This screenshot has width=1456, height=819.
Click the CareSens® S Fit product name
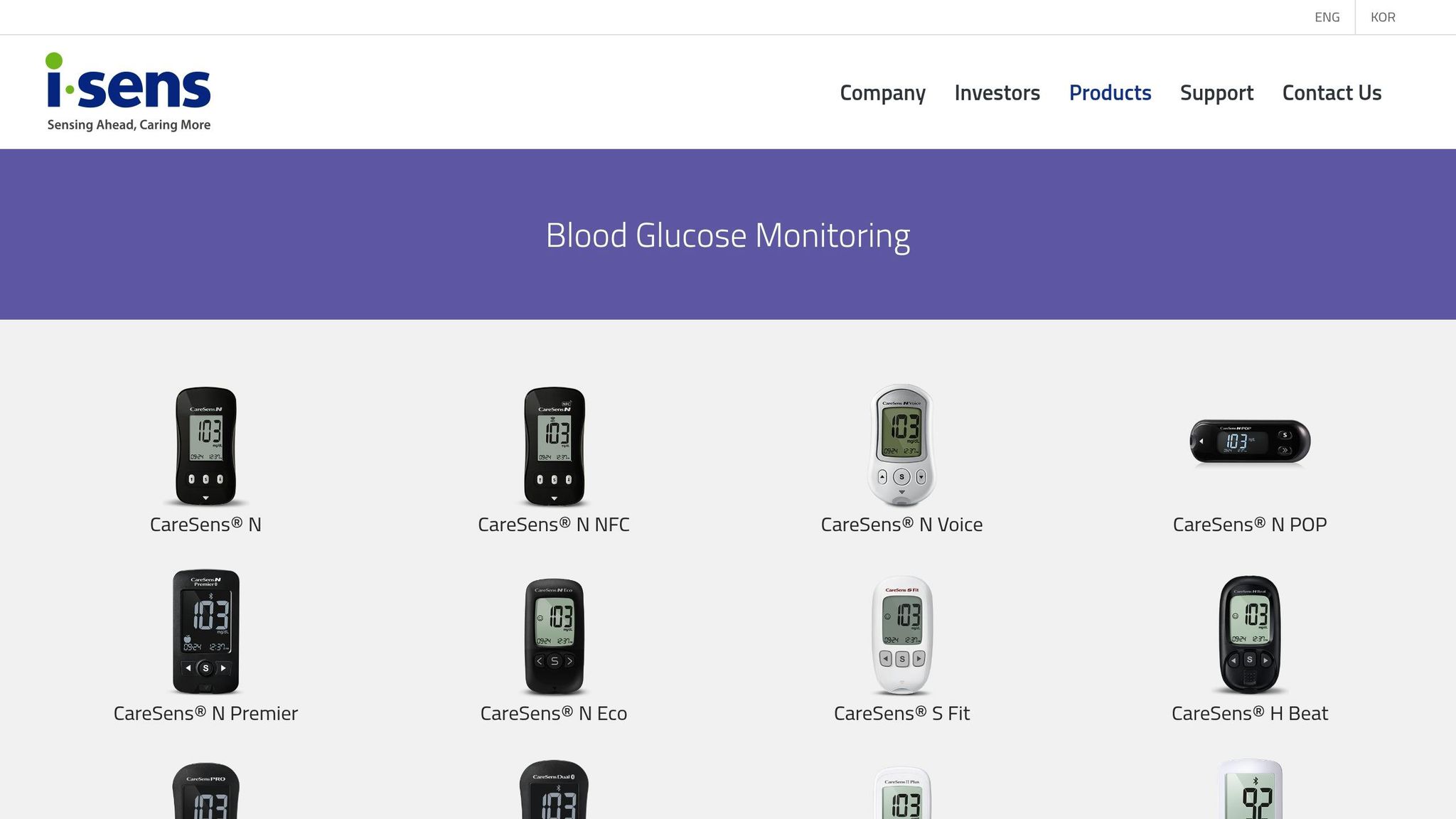tap(901, 713)
